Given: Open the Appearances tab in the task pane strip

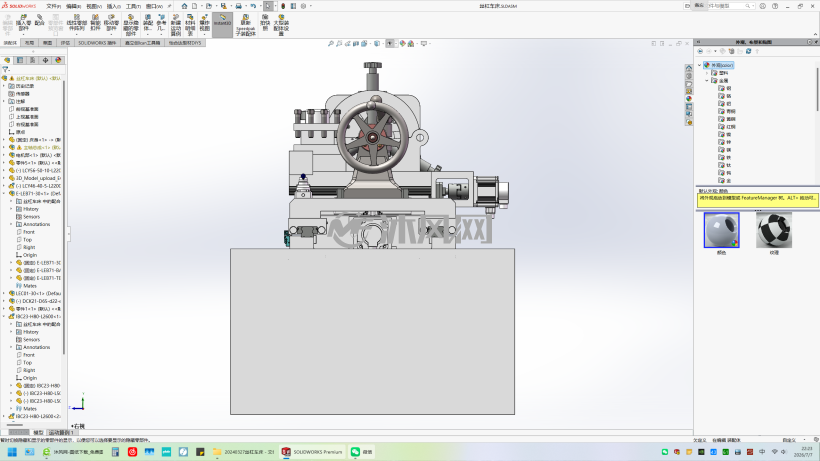Looking at the screenshot, I should point(689,98).
